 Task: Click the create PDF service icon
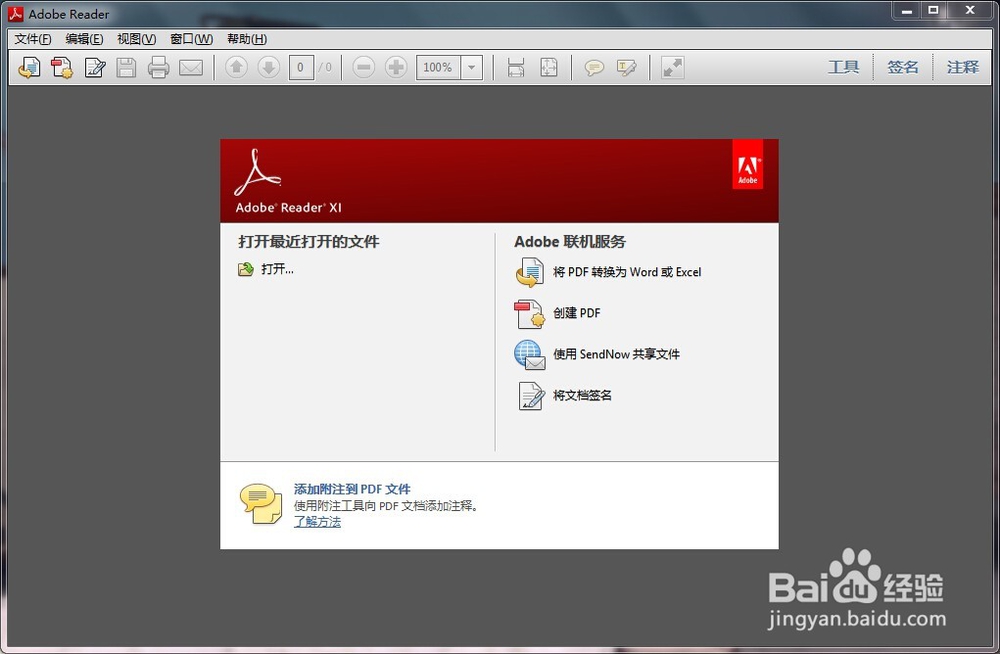point(529,313)
